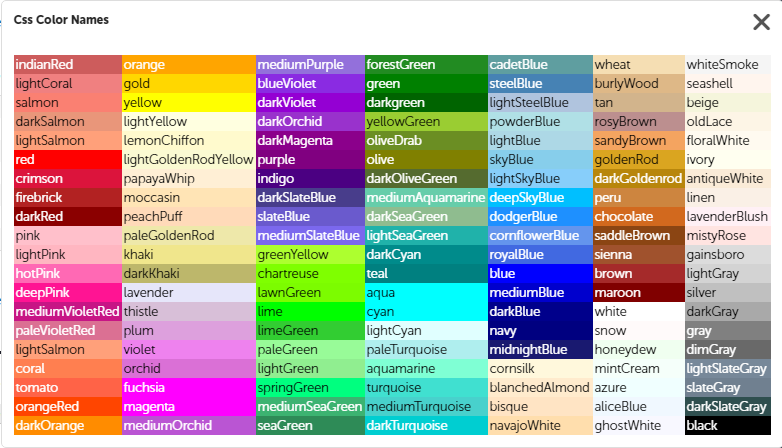Pick the khaki color swatch
782x448 pixels.
pyautogui.click(x=189, y=254)
